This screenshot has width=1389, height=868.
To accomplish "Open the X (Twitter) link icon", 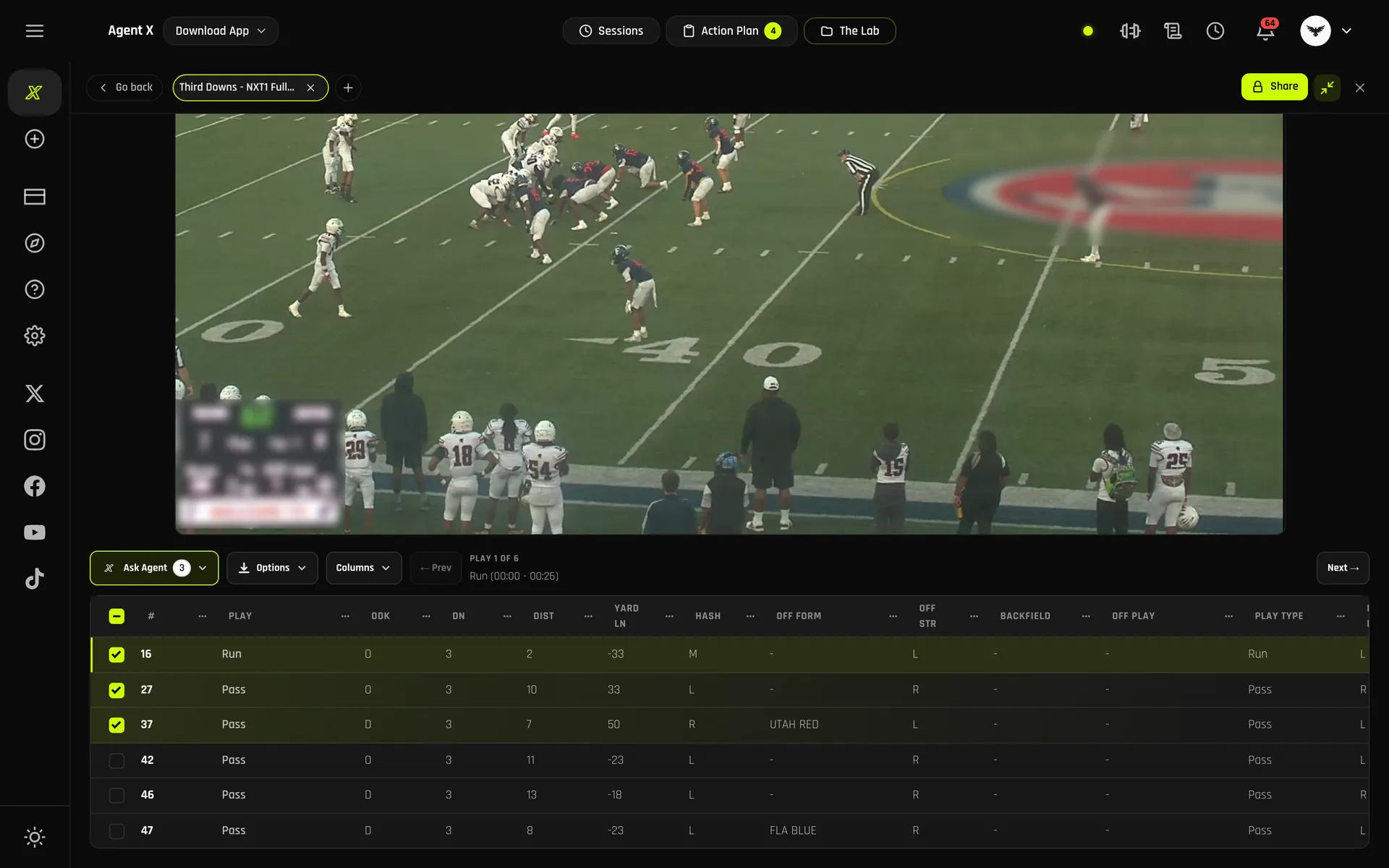I will pos(35,393).
